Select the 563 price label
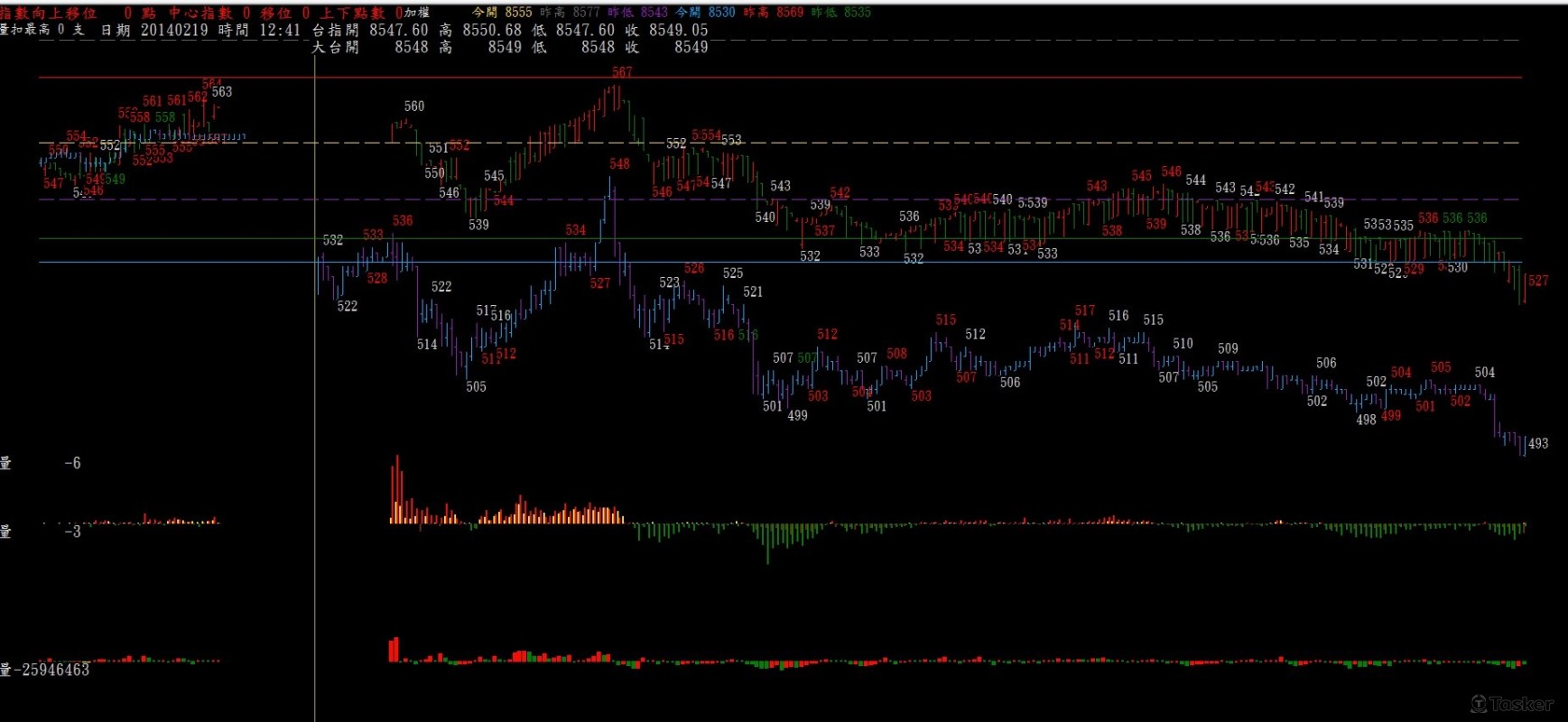The height and width of the screenshot is (722, 1568). [x=222, y=92]
